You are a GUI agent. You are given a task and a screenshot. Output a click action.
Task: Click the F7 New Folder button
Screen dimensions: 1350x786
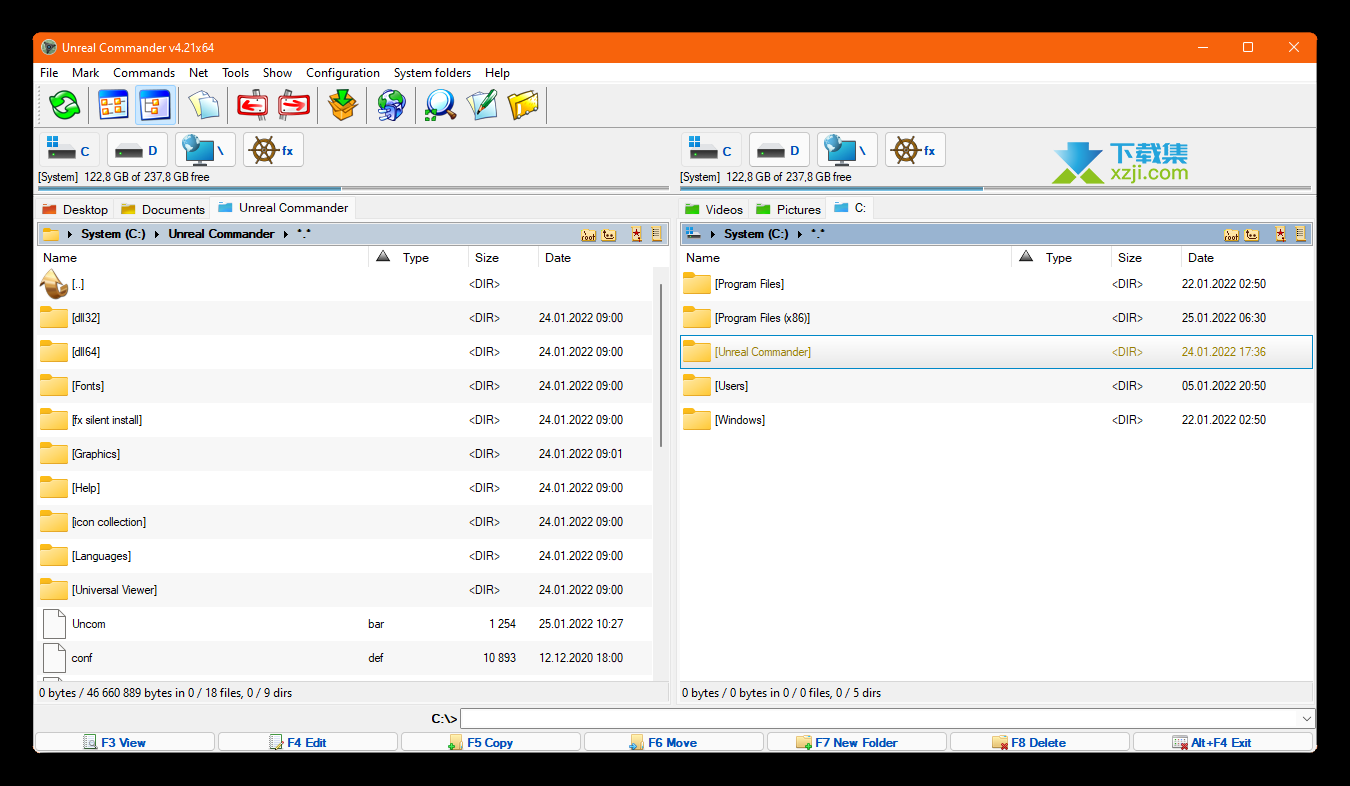click(x=856, y=742)
